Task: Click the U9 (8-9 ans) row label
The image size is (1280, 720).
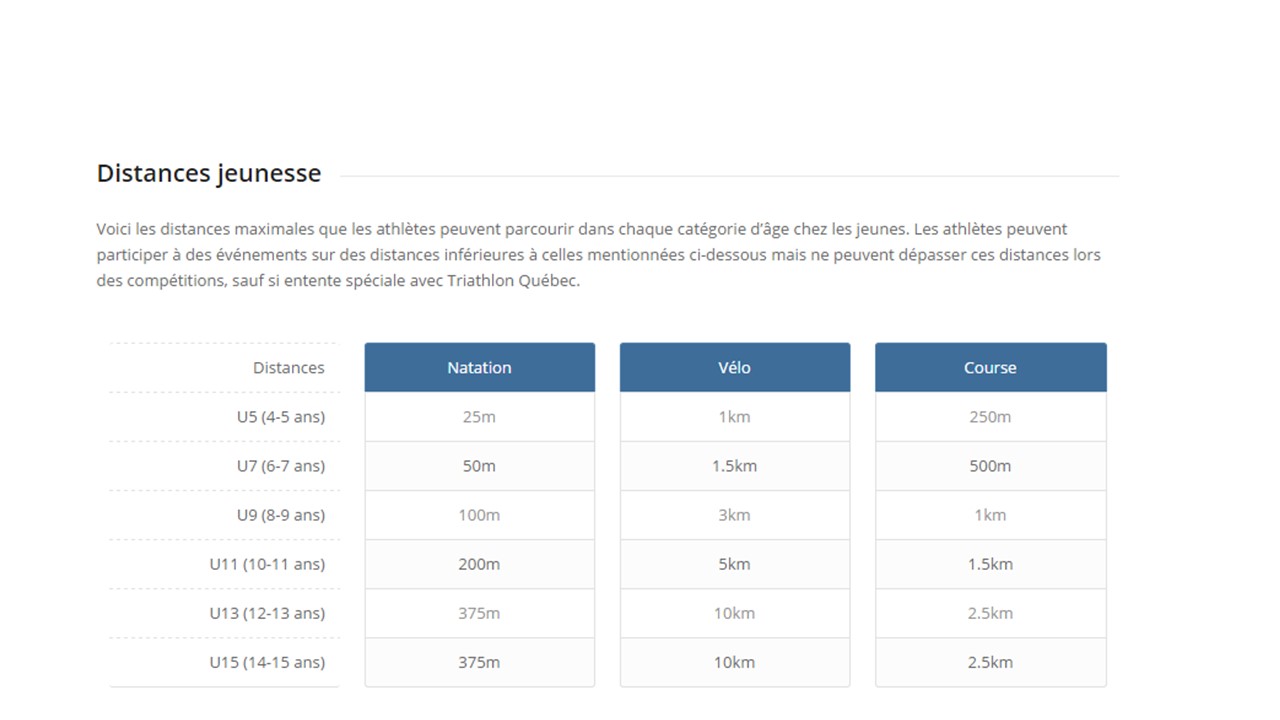Action: (x=281, y=515)
